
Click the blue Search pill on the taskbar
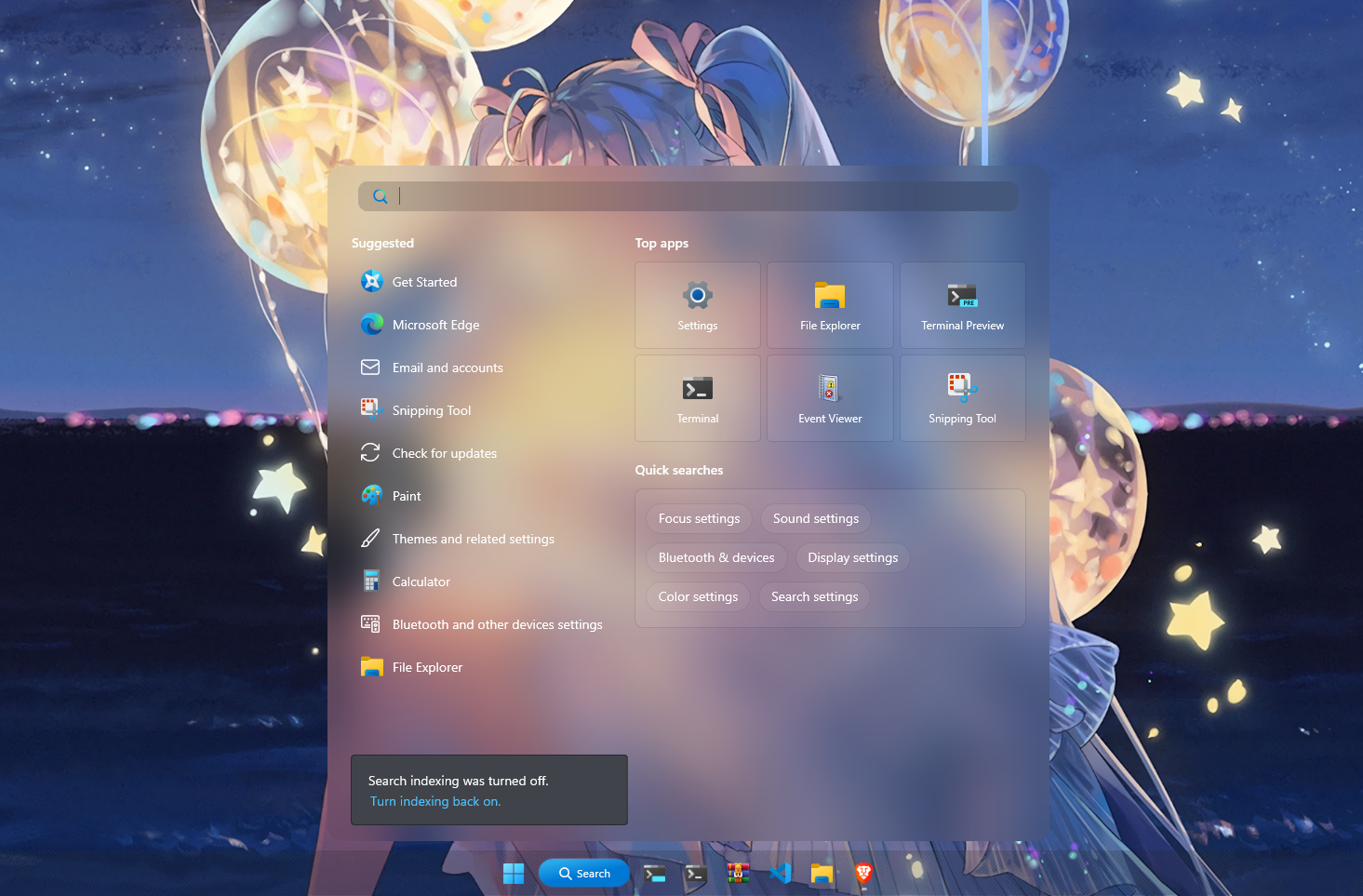584,874
